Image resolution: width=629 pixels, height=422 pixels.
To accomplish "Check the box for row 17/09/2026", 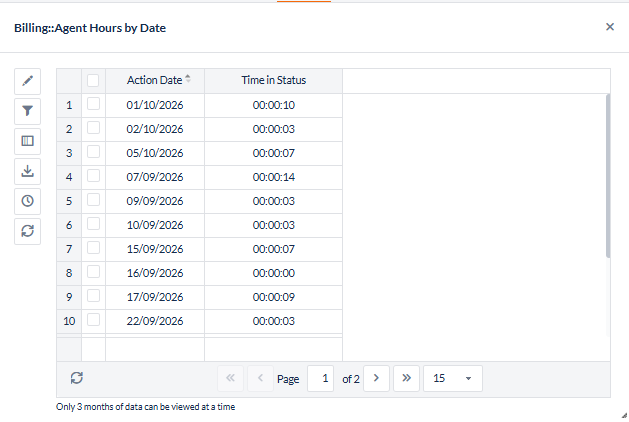I will click(x=93, y=296).
